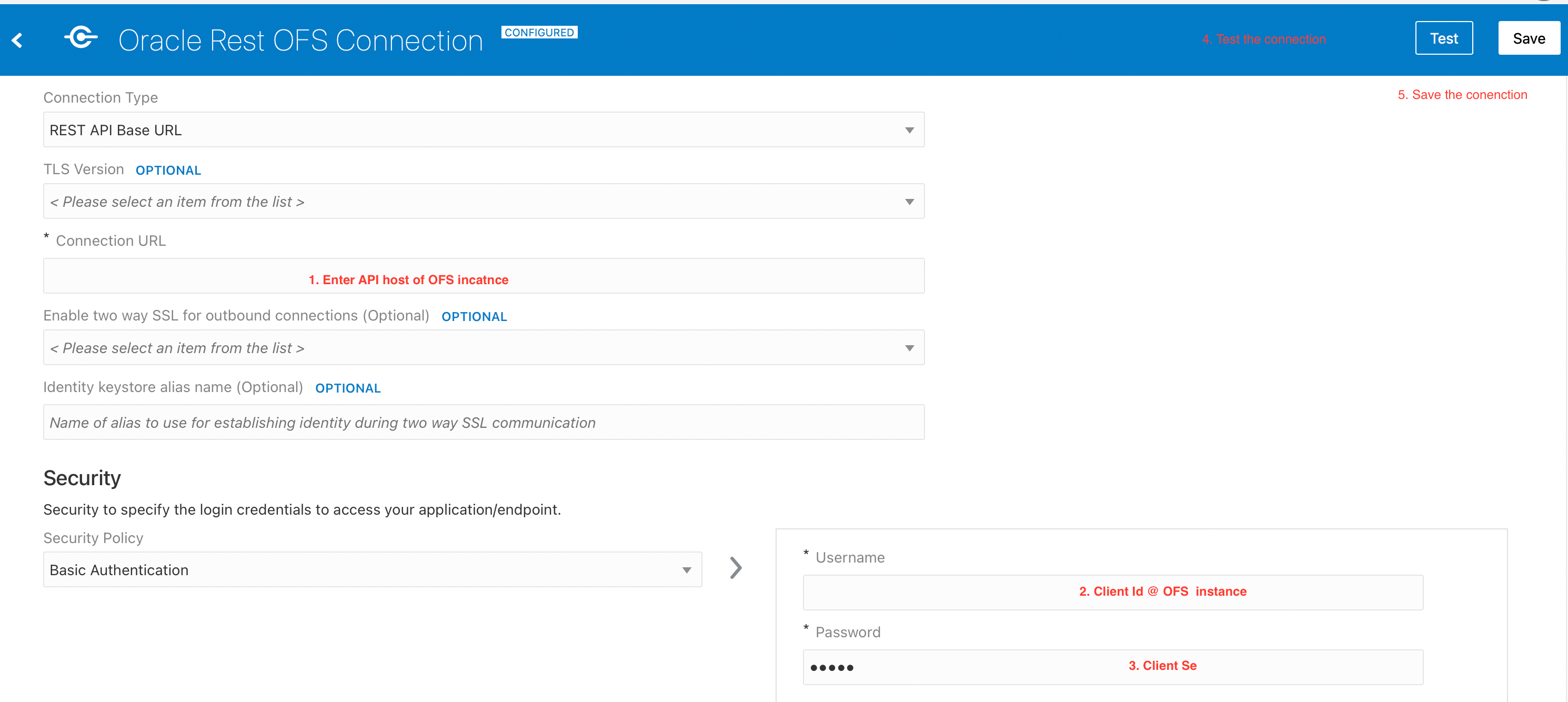Click the Oracle connection plug icon in header
The image size is (1568, 702).
81,38
